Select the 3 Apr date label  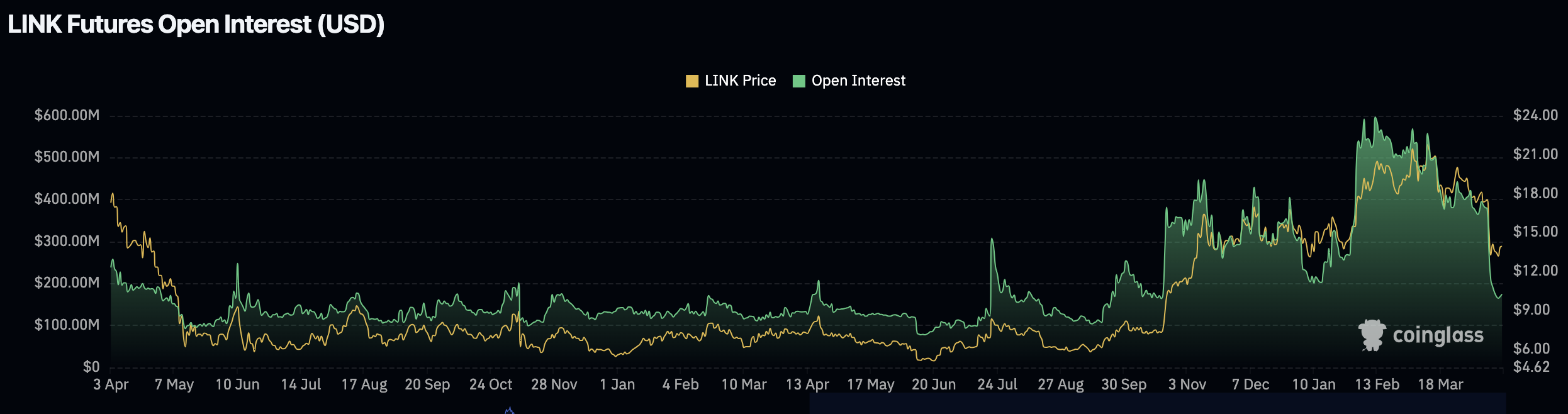coord(111,384)
